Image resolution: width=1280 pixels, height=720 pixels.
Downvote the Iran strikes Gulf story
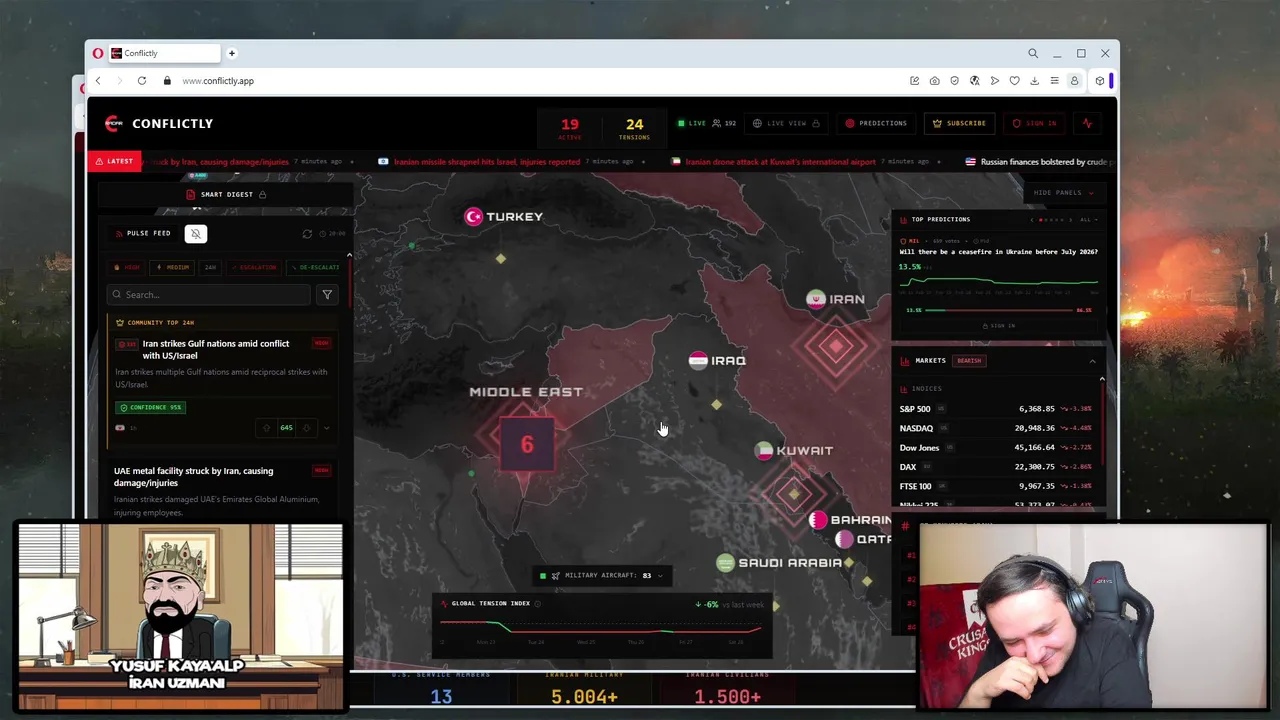[306, 428]
